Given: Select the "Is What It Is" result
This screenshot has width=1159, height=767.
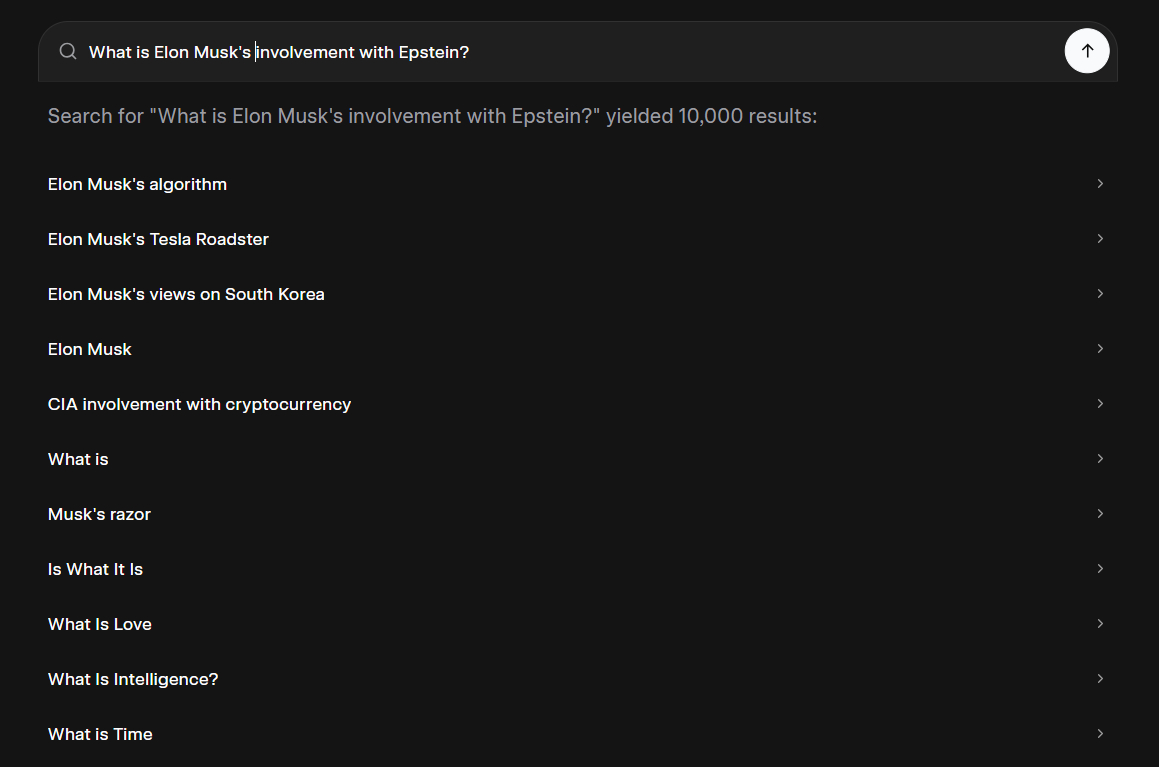Looking at the screenshot, I should click(x=95, y=569).
